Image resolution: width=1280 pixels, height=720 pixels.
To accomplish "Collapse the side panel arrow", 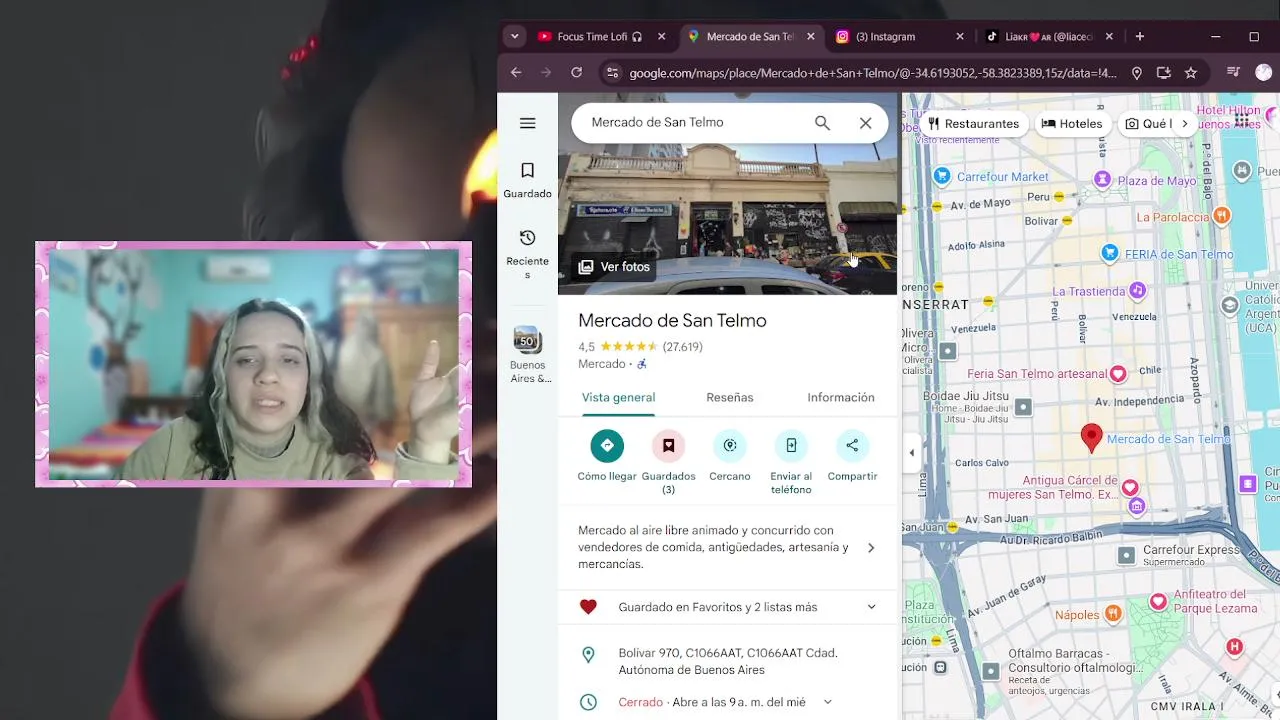I will pyautogui.click(x=911, y=453).
